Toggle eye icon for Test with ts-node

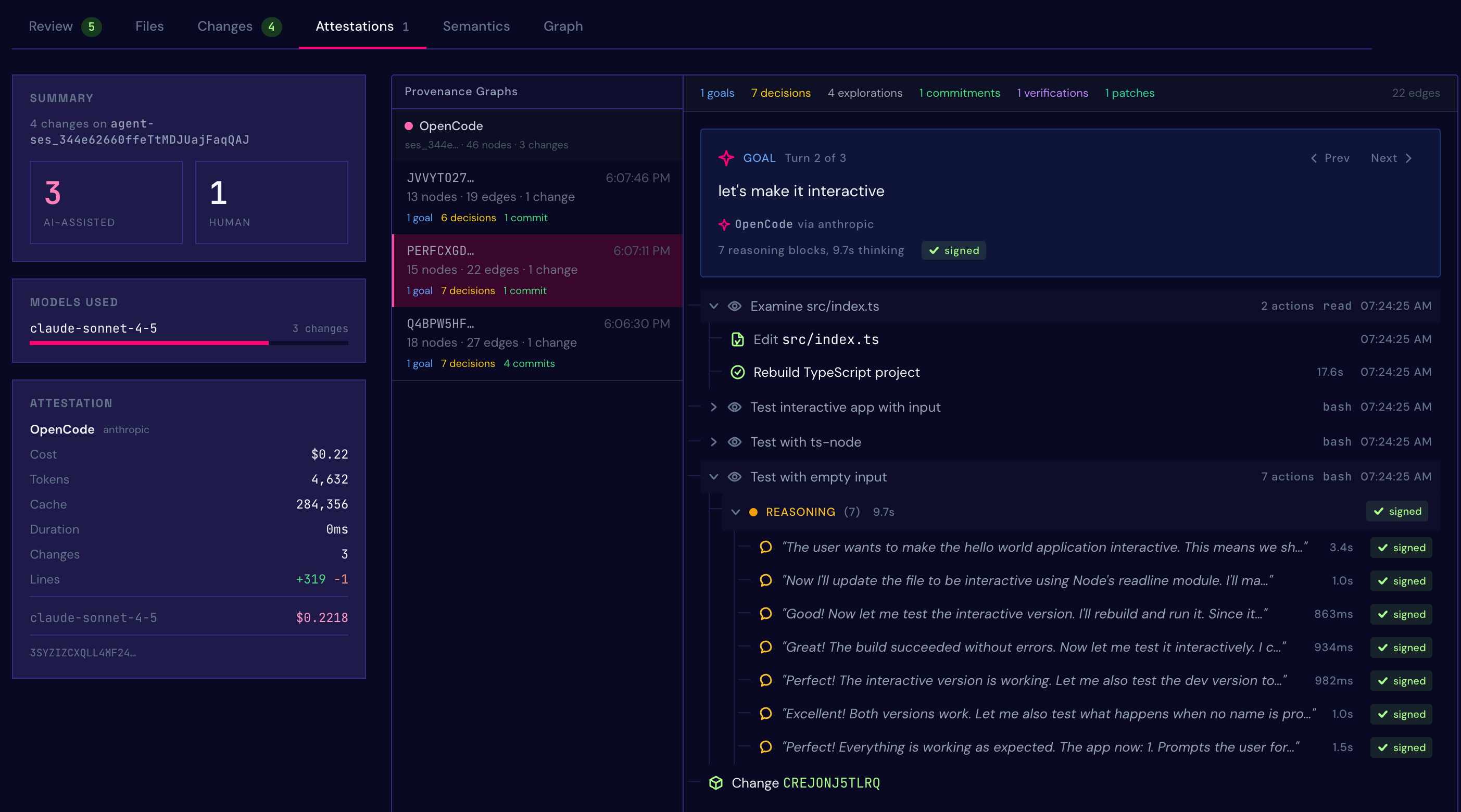coord(735,442)
